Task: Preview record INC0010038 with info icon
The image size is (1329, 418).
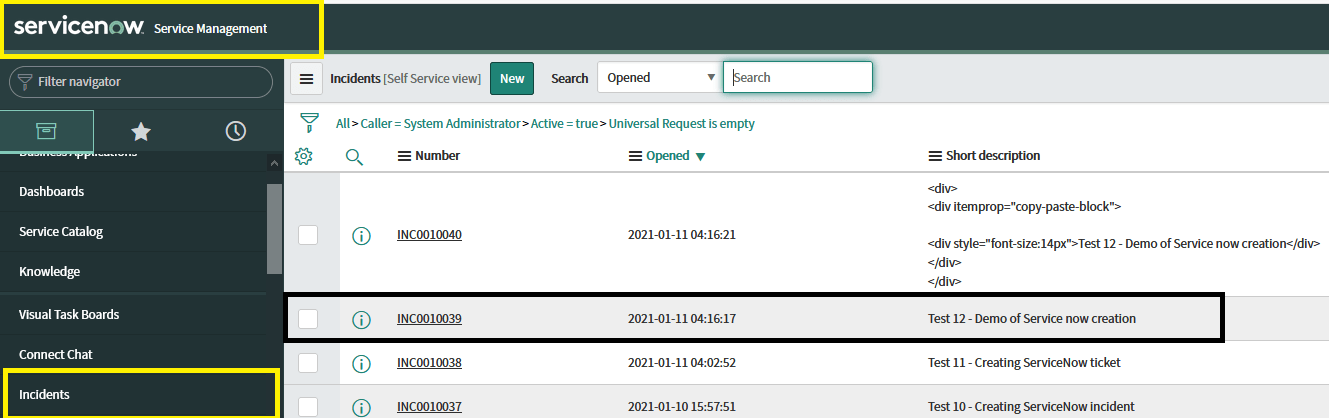Action: 362,363
